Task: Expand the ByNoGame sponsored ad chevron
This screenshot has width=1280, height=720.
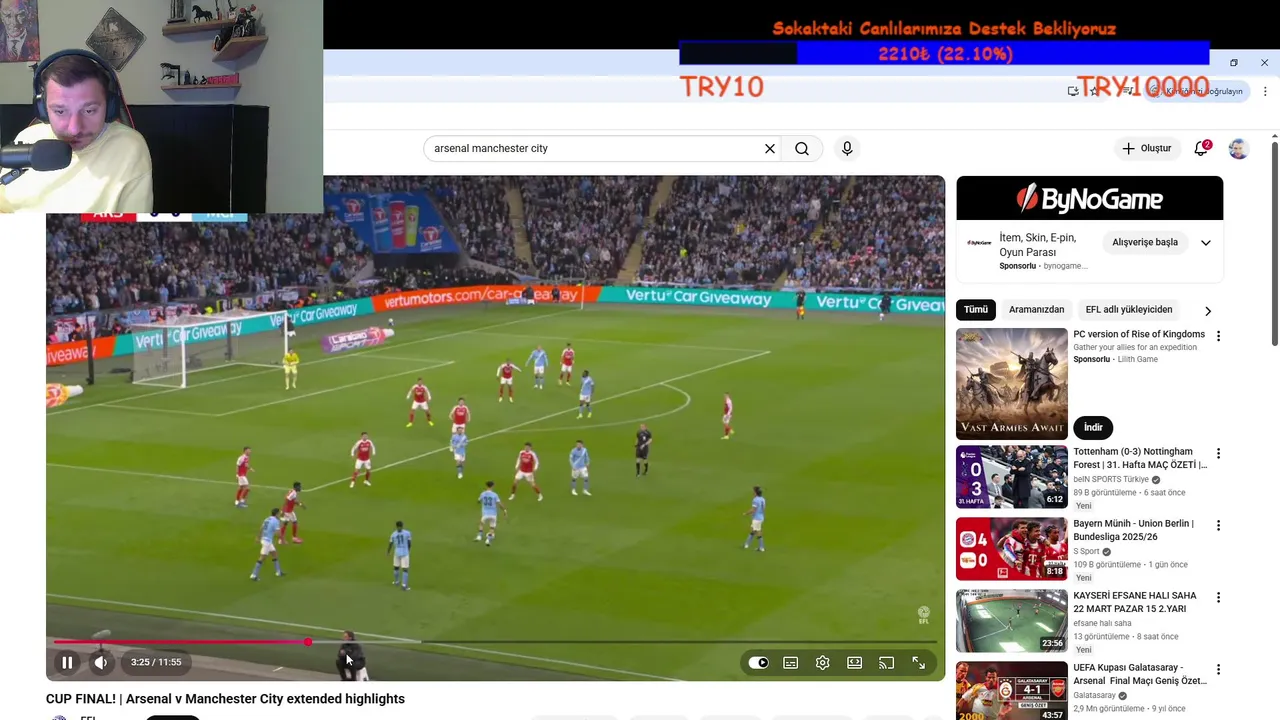Action: pyautogui.click(x=1206, y=242)
